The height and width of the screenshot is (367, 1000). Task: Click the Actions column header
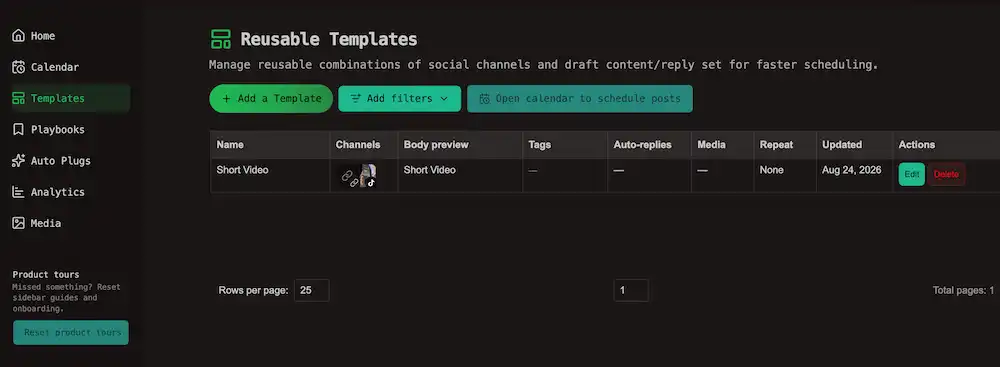click(916, 145)
